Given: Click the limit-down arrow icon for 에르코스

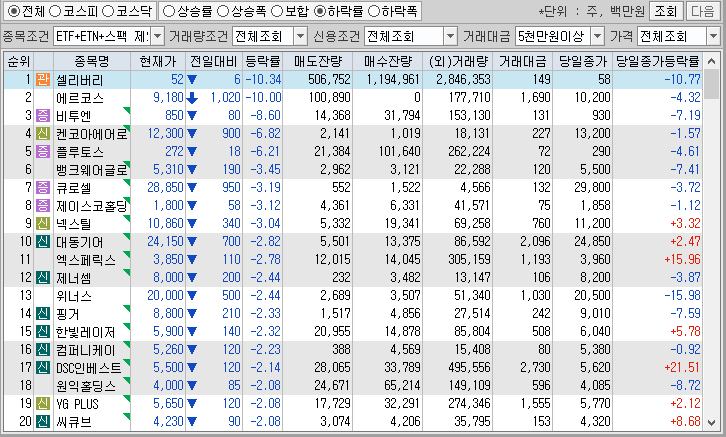Looking at the screenshot, I should tap(192, 98).
